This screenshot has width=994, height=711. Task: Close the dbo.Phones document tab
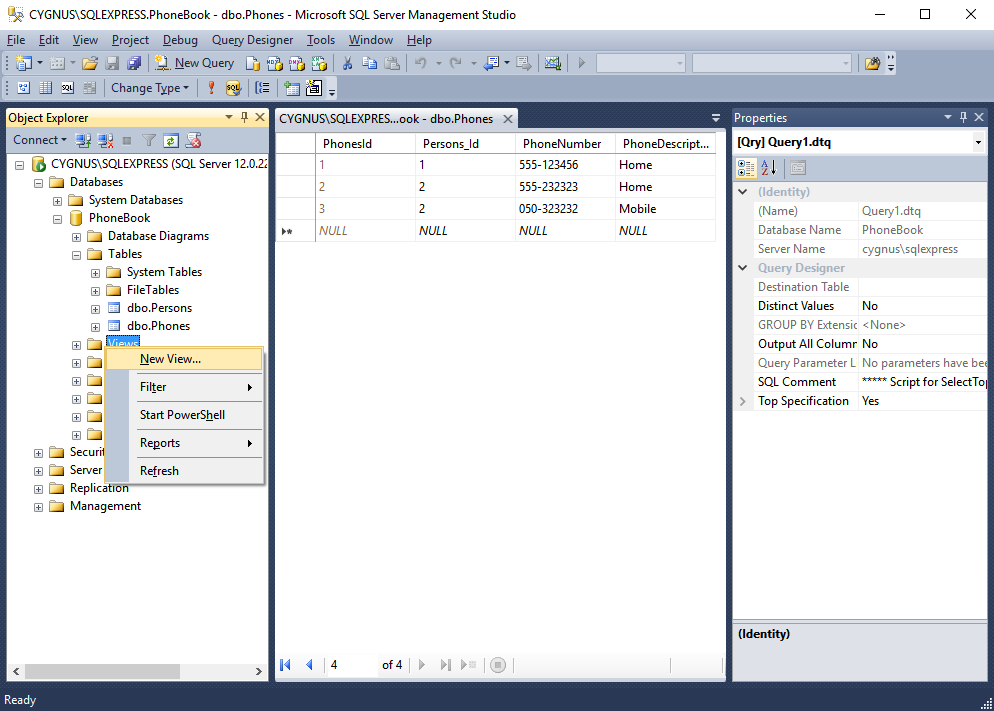pyautogui.click(x=508, y=118)
